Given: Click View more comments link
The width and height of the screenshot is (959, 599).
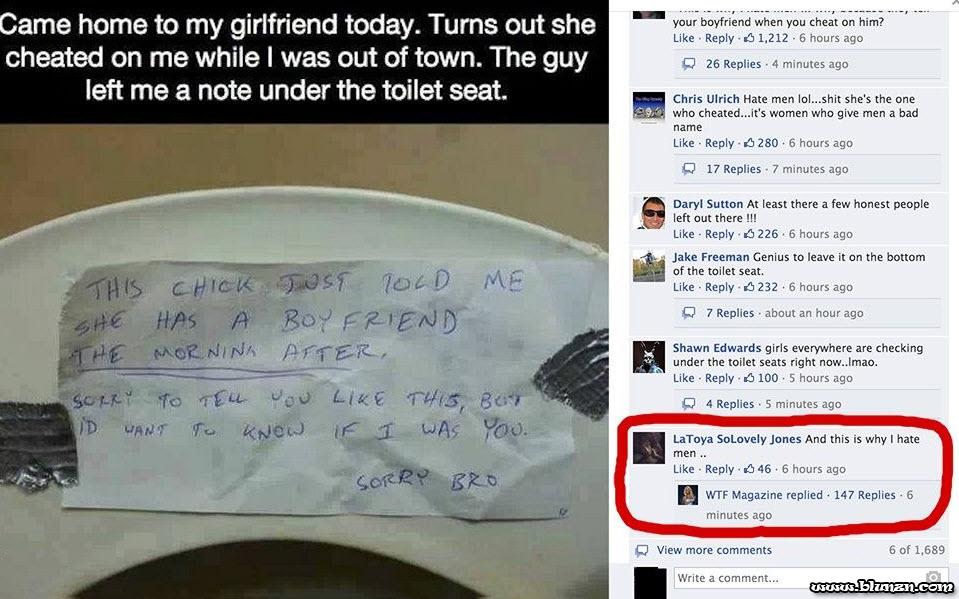Looking at the screenshot, I should 714,550.
